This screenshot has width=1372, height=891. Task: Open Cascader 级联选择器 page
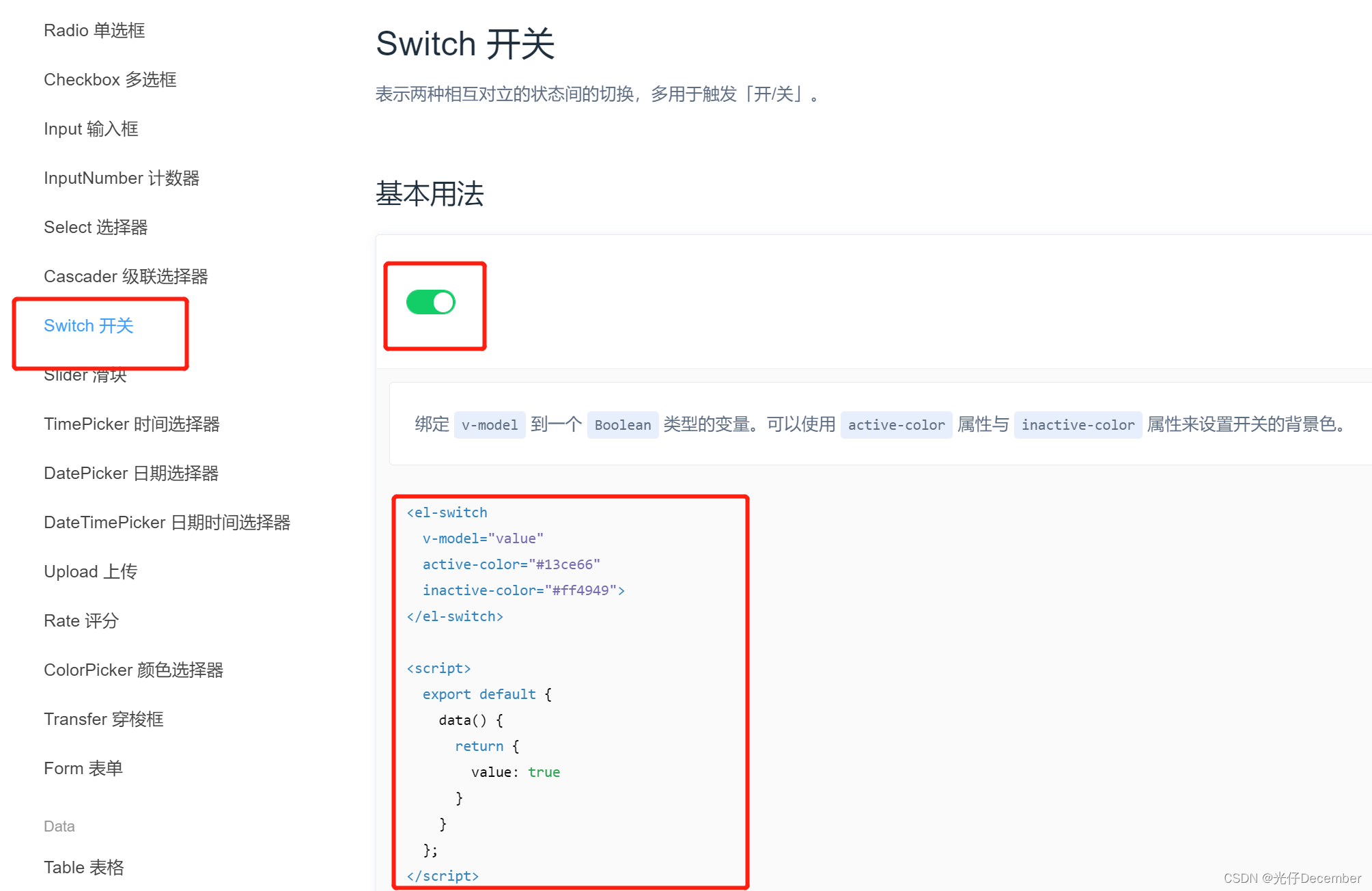[126, 277]
